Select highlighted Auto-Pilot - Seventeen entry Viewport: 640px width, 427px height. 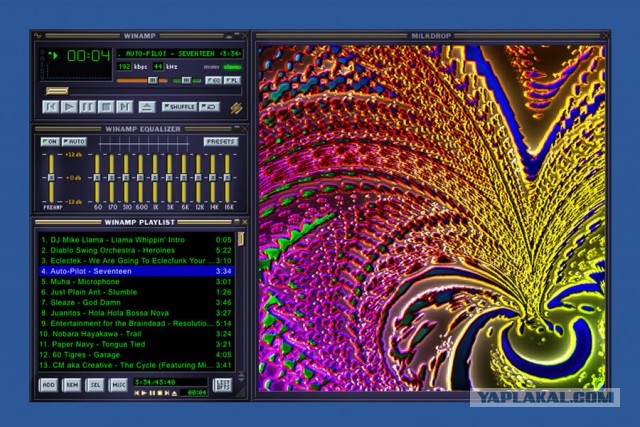(136, 271)
